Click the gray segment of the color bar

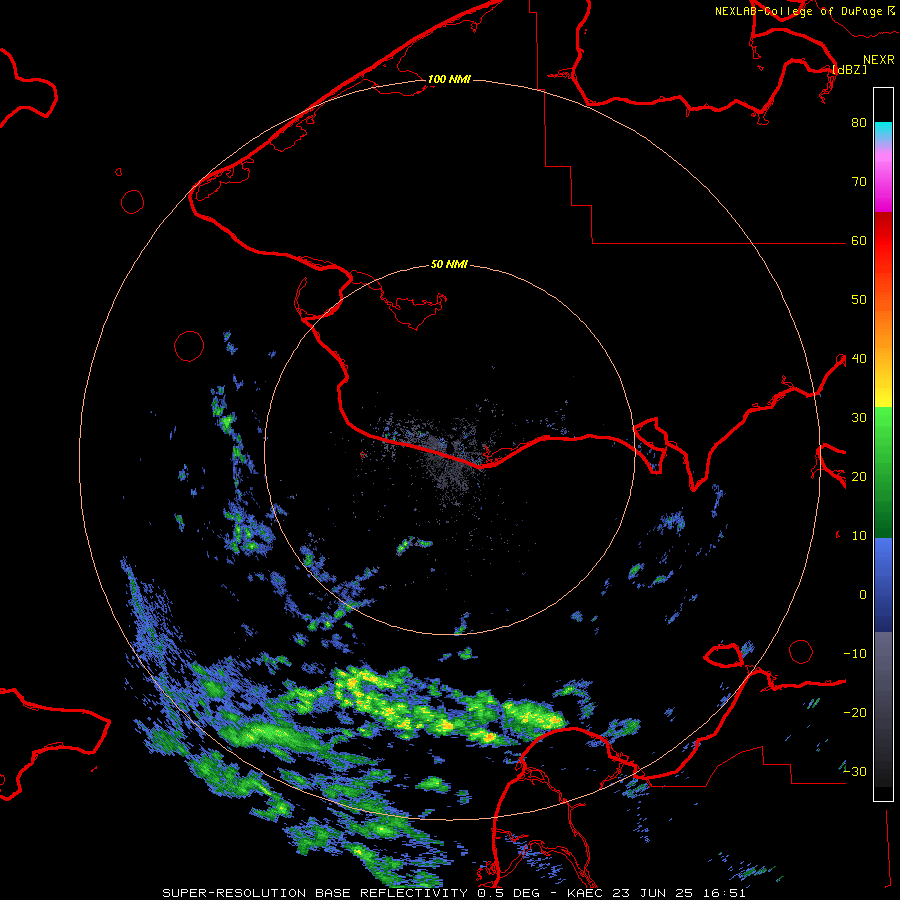coord(883,709)
